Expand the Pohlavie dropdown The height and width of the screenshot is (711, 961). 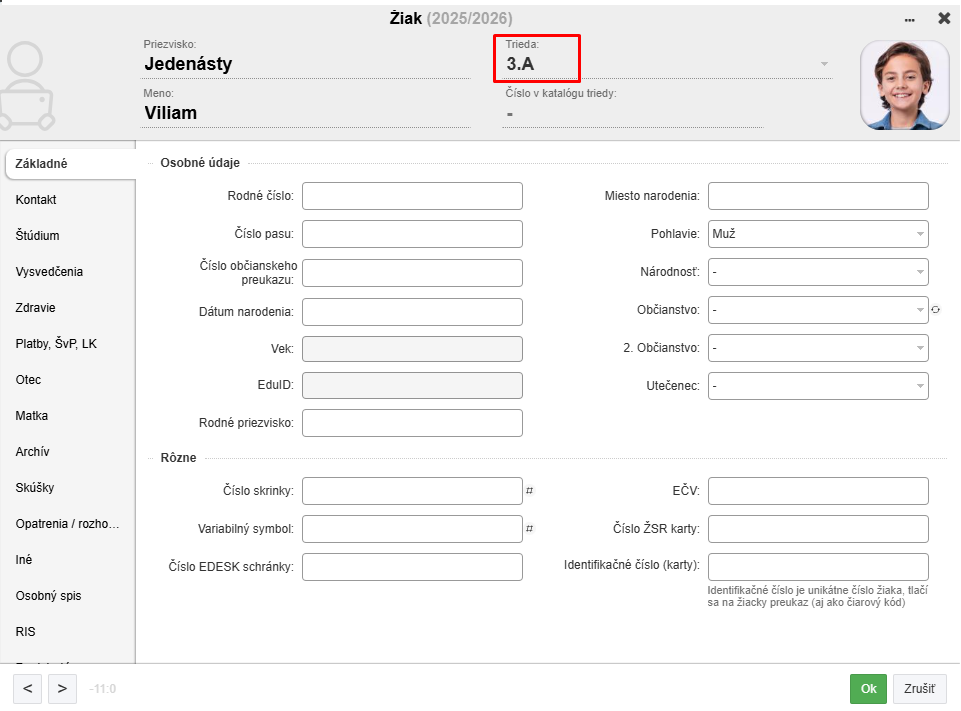point(818,234)
